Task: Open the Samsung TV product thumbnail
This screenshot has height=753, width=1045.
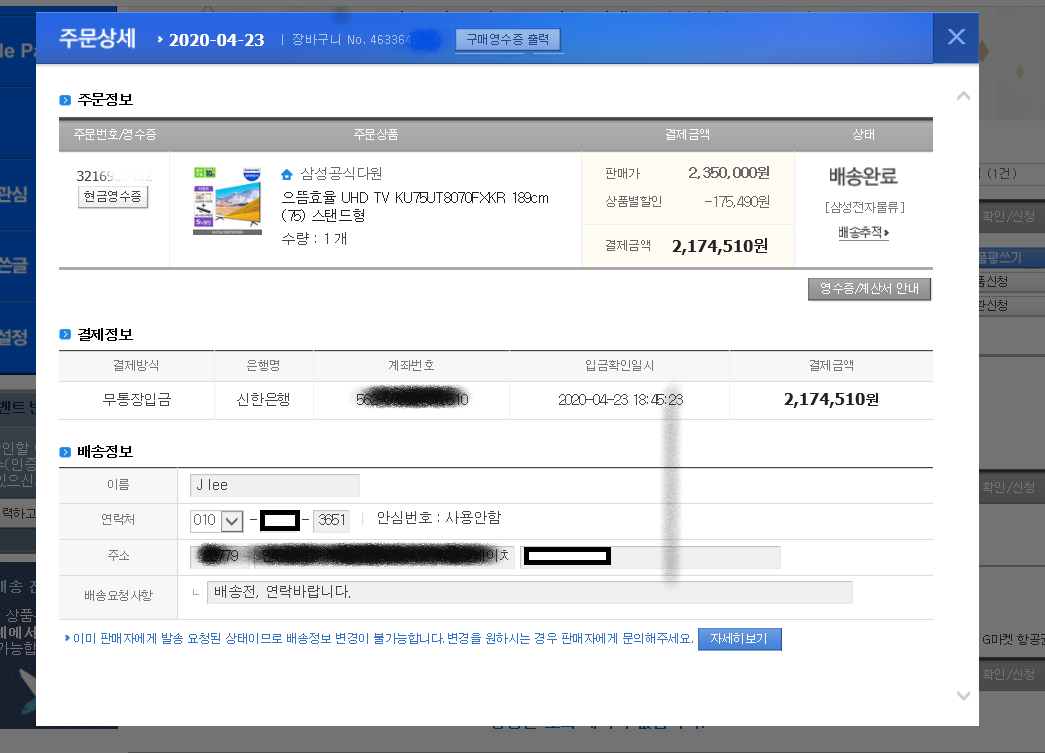Action: (x=227, y=201)
